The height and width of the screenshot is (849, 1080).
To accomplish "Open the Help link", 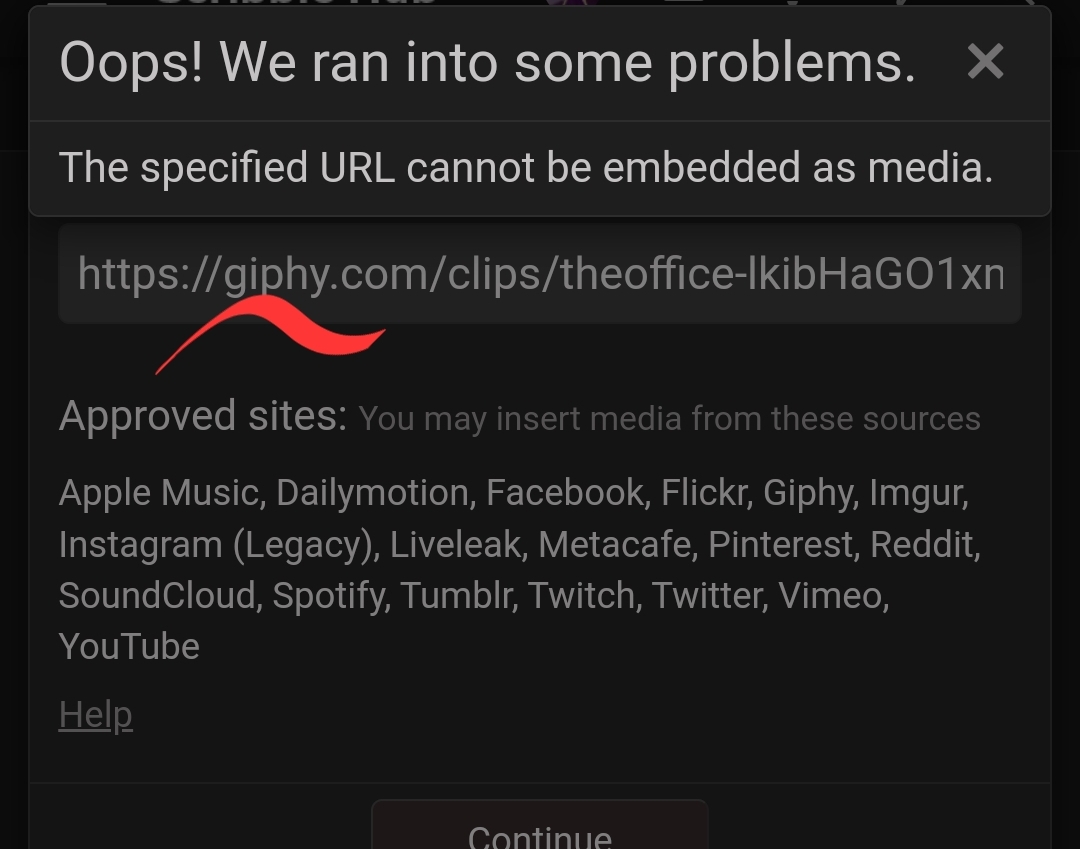I will coord(95,715).
